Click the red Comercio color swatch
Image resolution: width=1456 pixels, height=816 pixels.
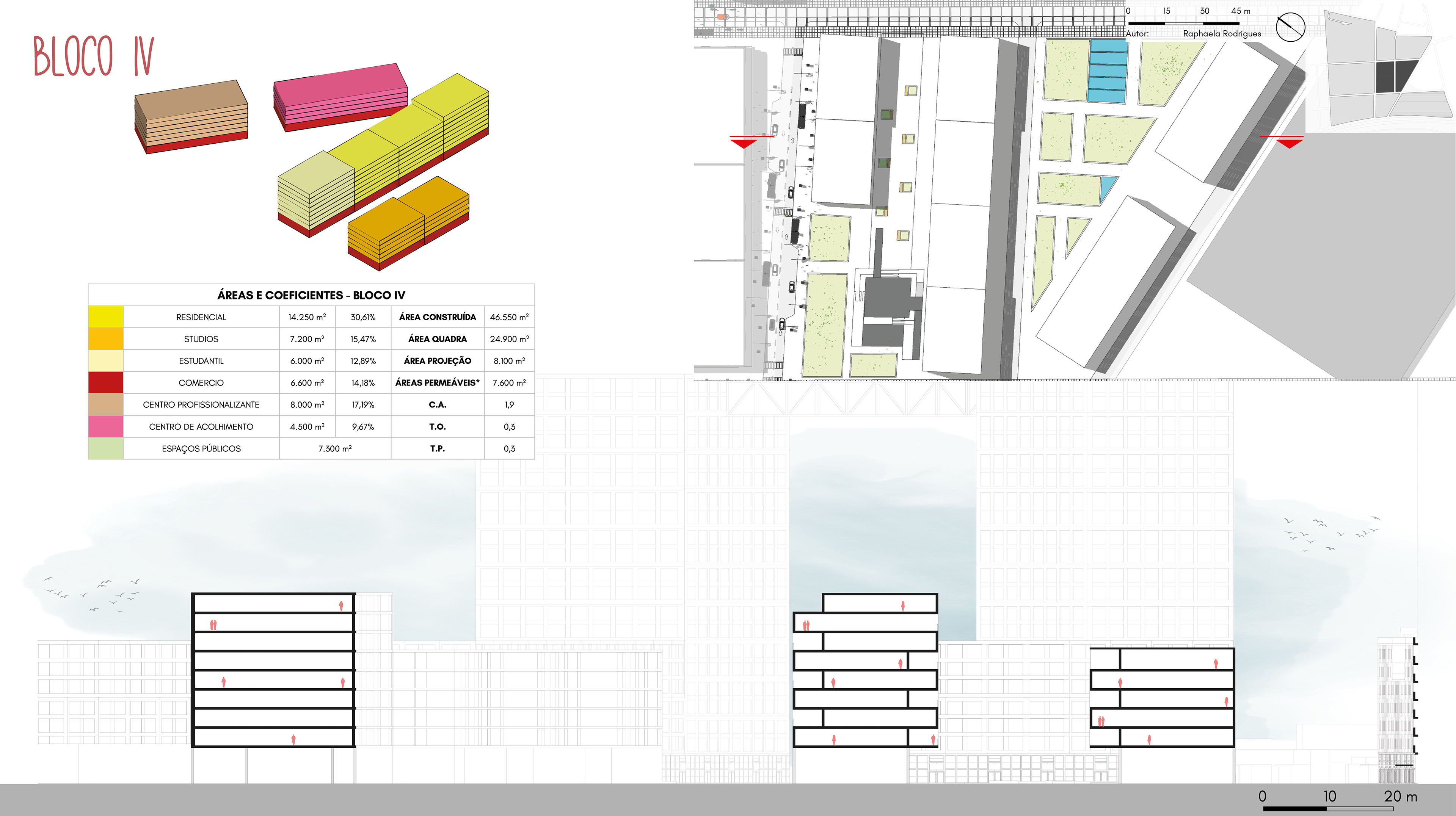(x=106, y=382)
